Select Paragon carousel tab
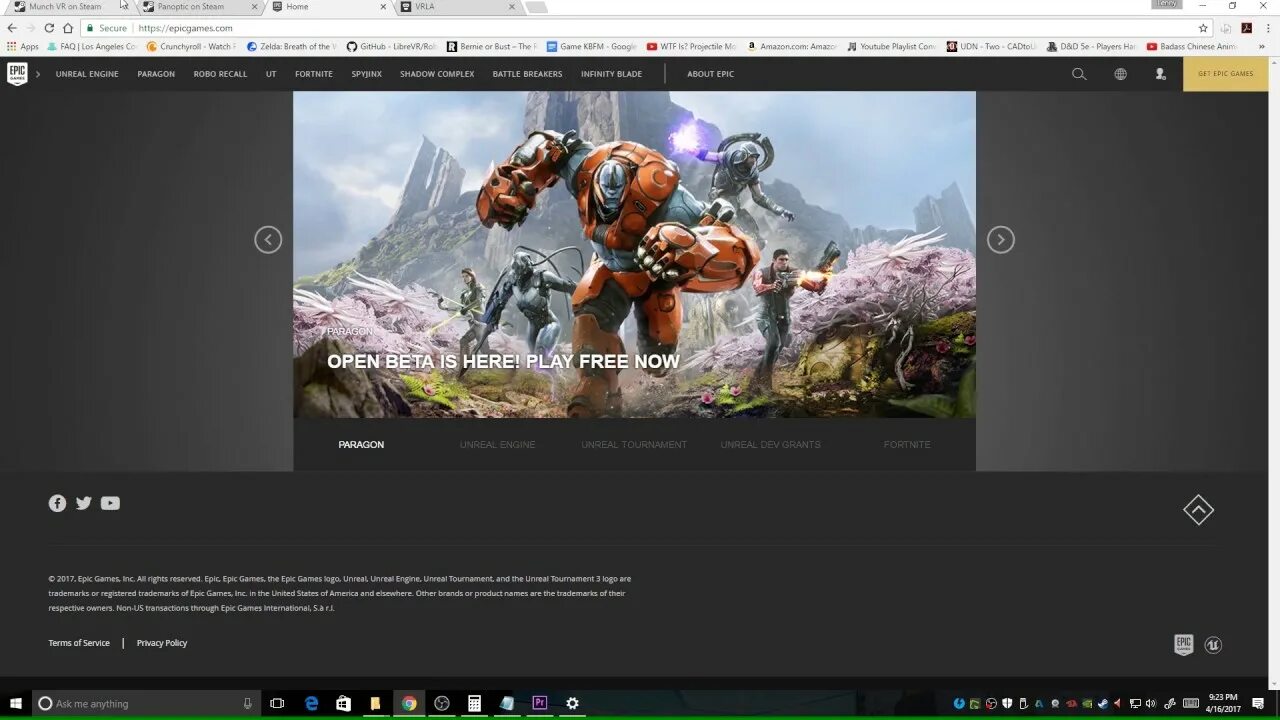Viewport: 1280px width, 720px height. pos(361,444)
